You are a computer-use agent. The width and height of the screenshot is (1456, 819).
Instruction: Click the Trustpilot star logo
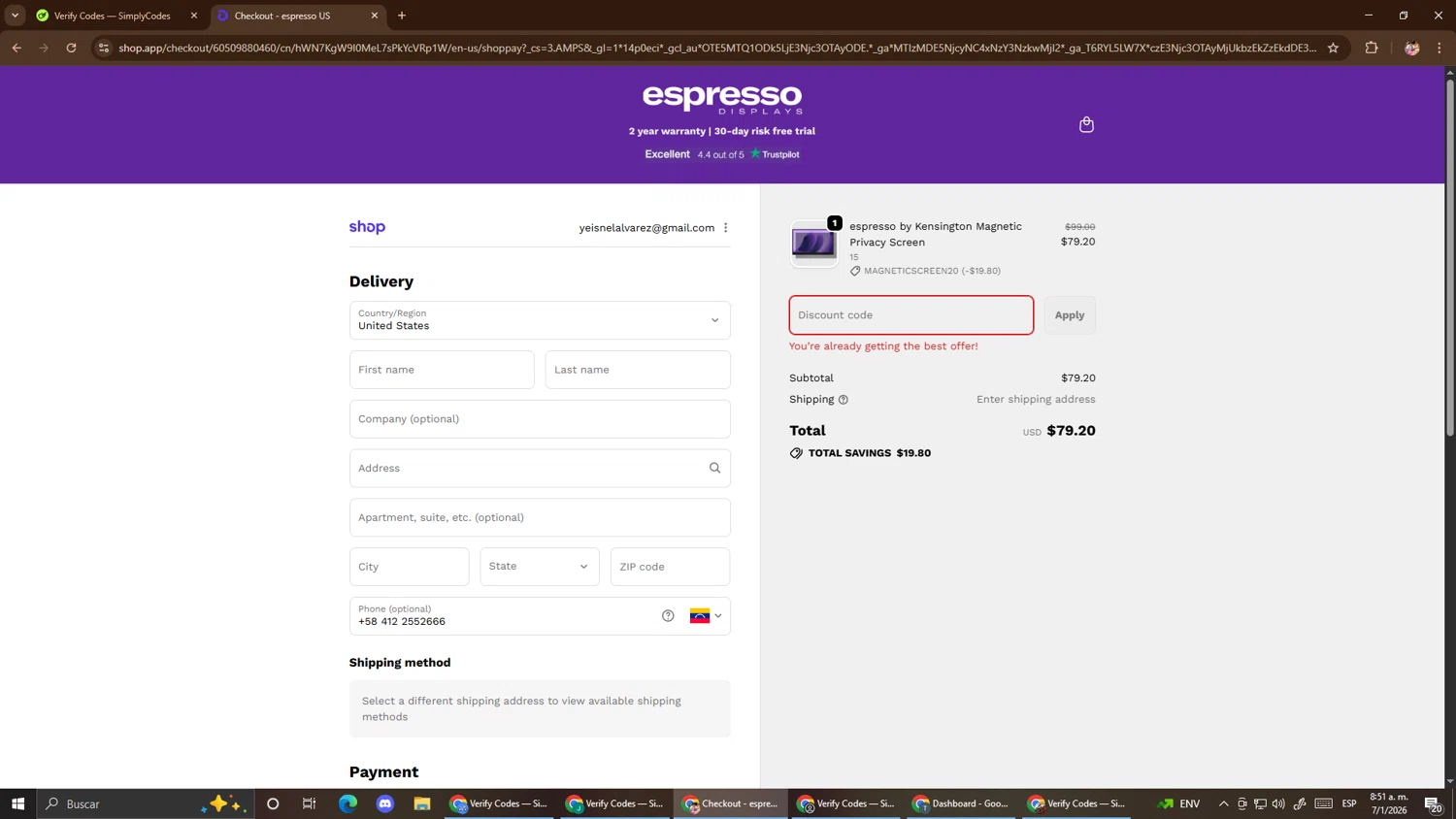click(775, 154)
